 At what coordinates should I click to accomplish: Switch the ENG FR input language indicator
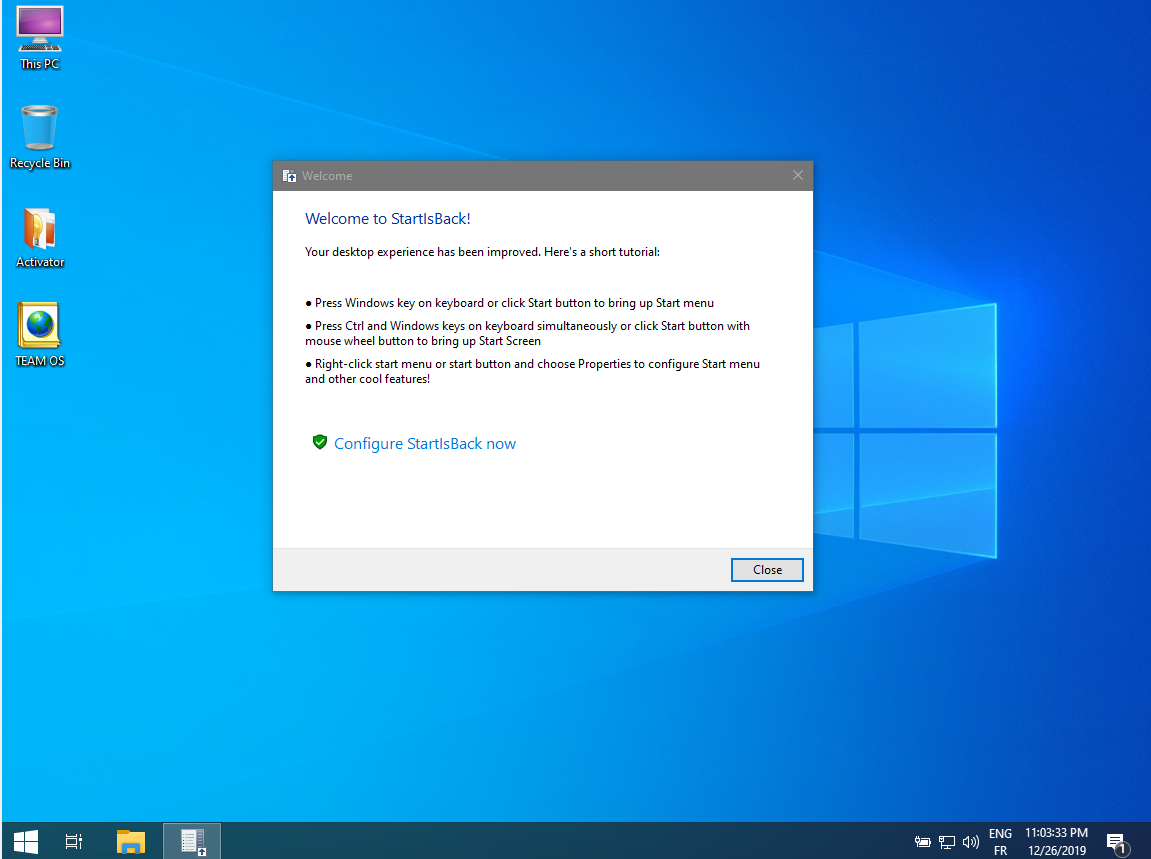(x=1001, y=842)
